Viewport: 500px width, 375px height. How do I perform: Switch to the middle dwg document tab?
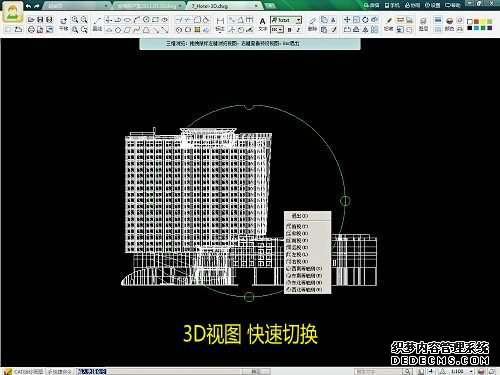(148, 6)
